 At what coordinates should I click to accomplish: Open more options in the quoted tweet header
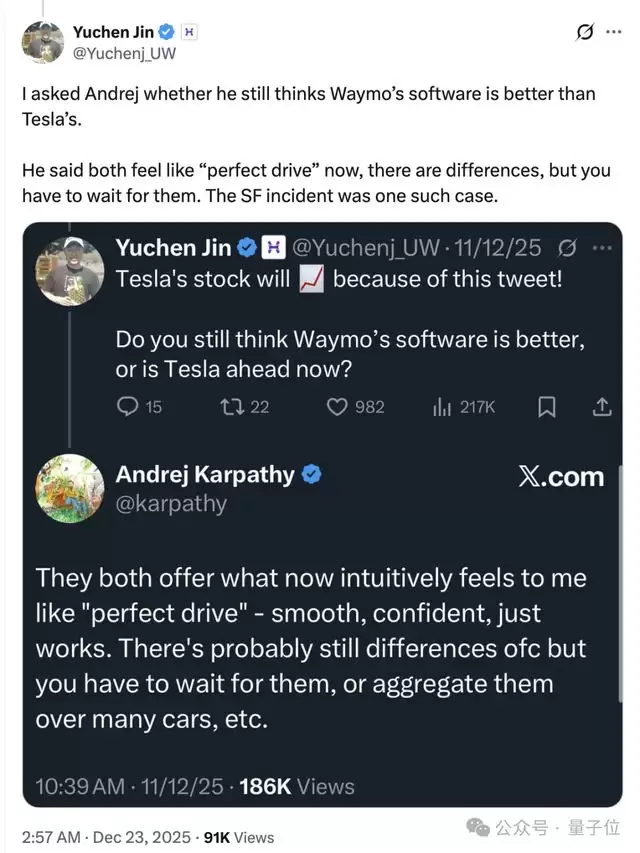[x=601, y=247]
